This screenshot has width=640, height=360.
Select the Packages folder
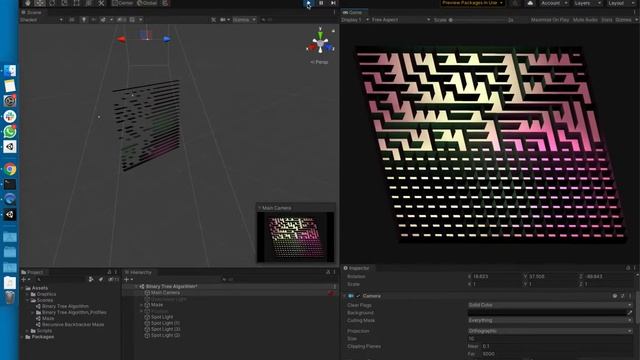42,337
